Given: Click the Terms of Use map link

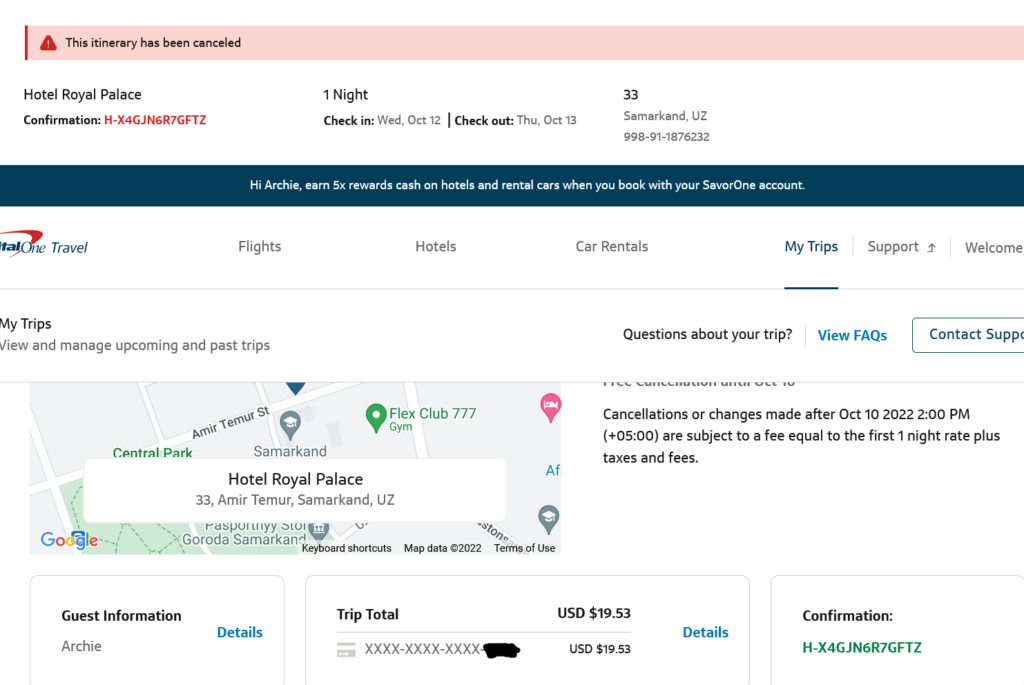Looking at the screenshot, I should pyautogui.click(x=525, y=548).
